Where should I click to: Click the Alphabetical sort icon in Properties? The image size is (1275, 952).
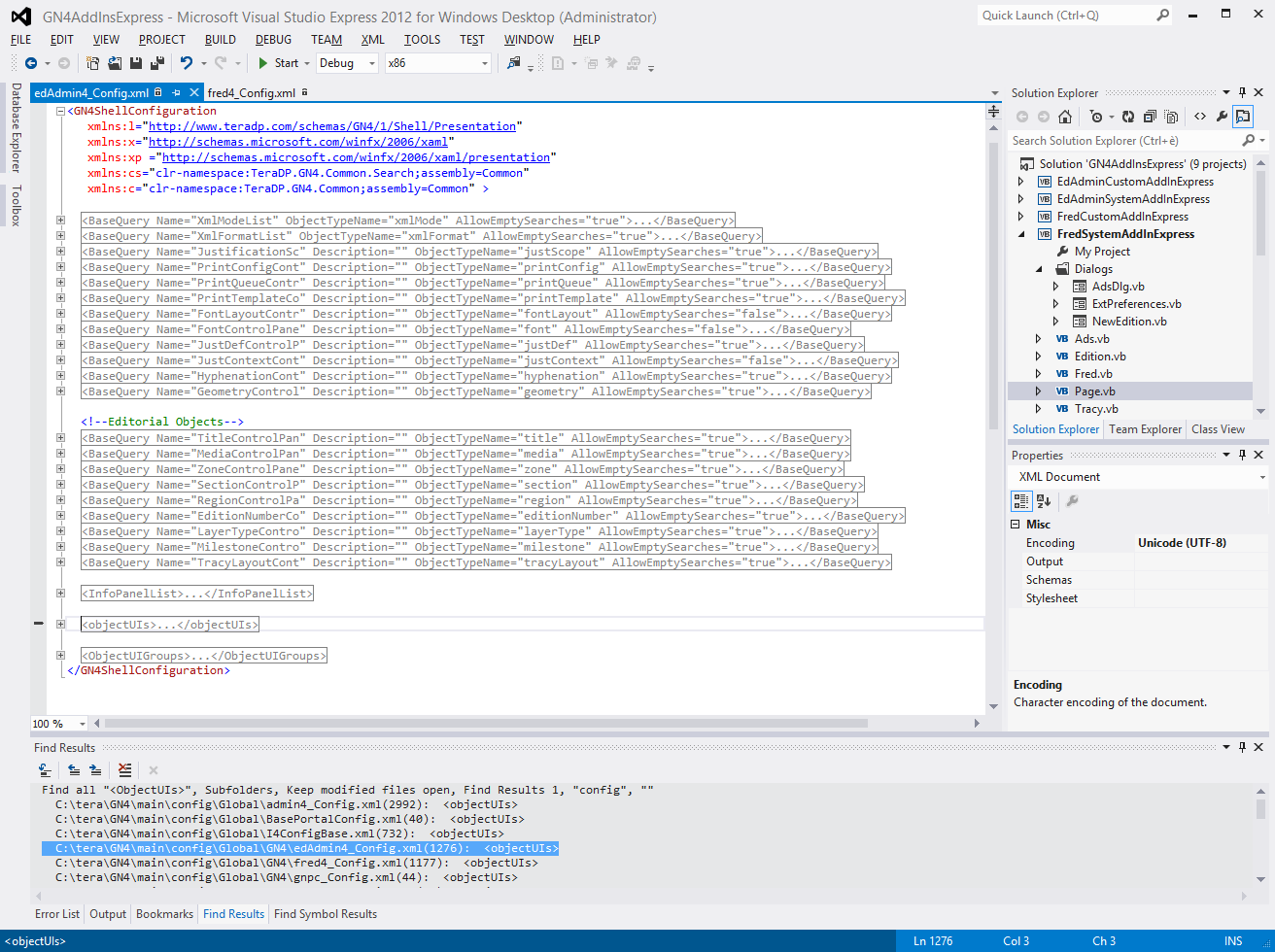click(x=1044, y=501)
